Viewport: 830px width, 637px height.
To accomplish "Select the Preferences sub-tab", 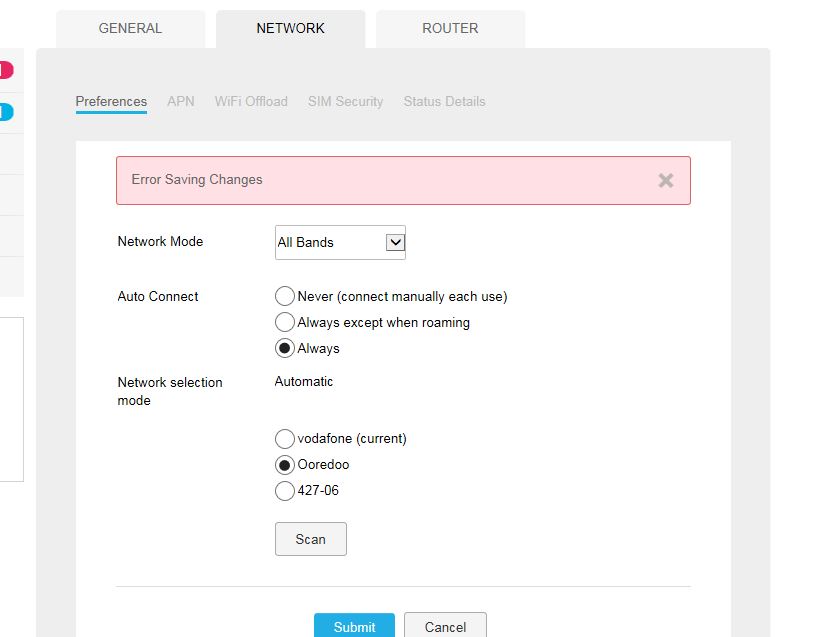I will [111, 101].
